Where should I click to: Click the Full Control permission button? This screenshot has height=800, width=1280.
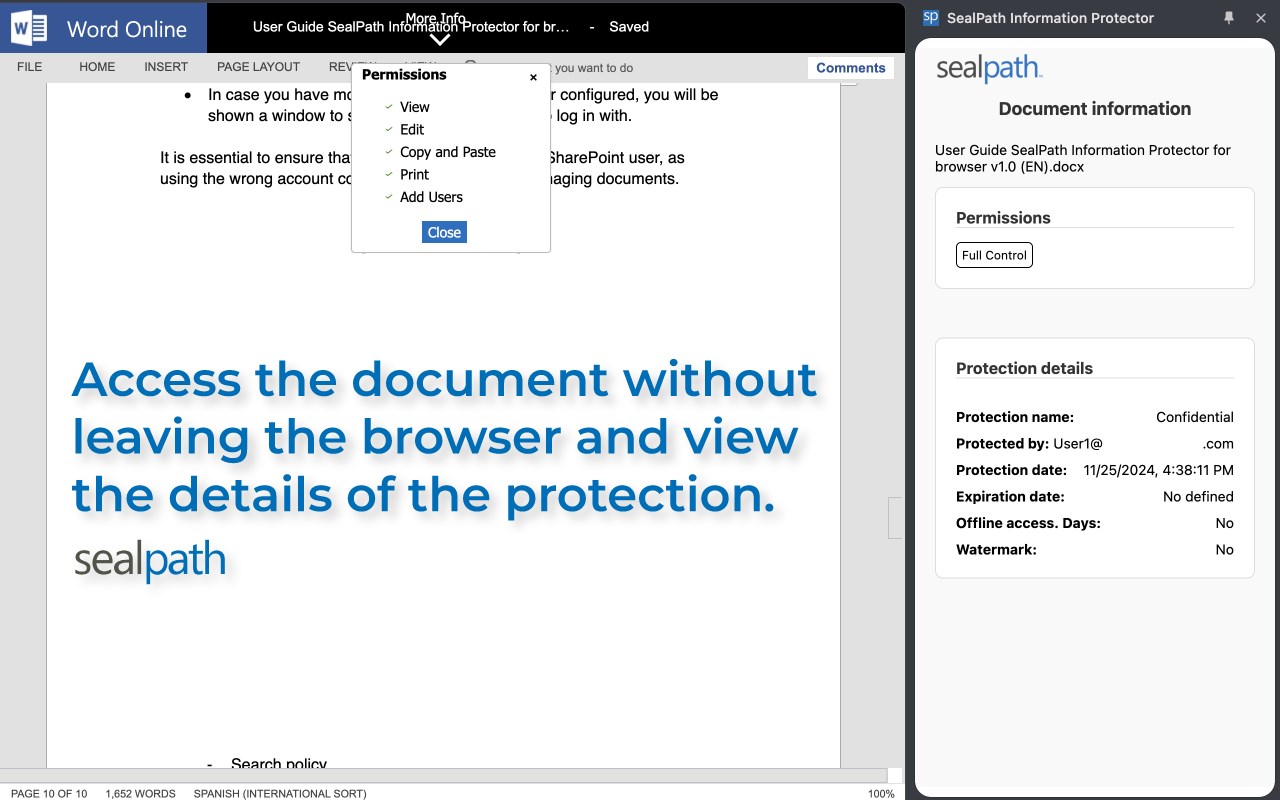[x=994, y=255]
